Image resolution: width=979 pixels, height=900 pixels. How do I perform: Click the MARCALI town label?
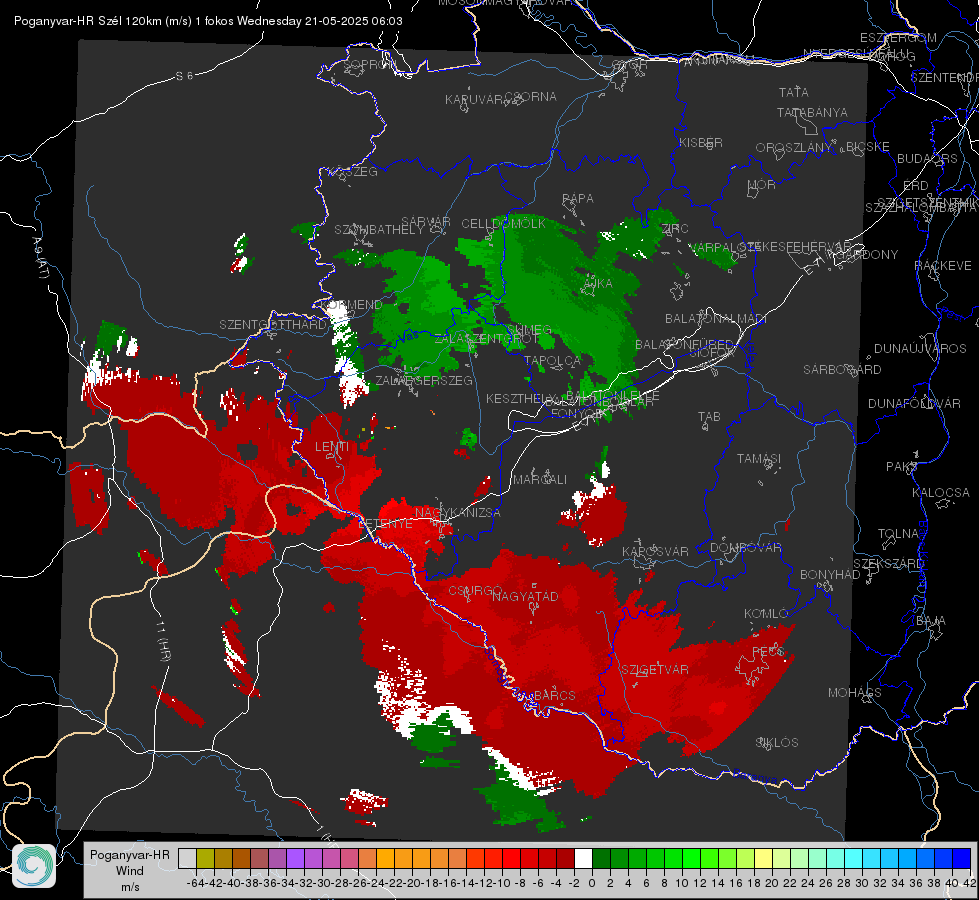pos(540,479)
